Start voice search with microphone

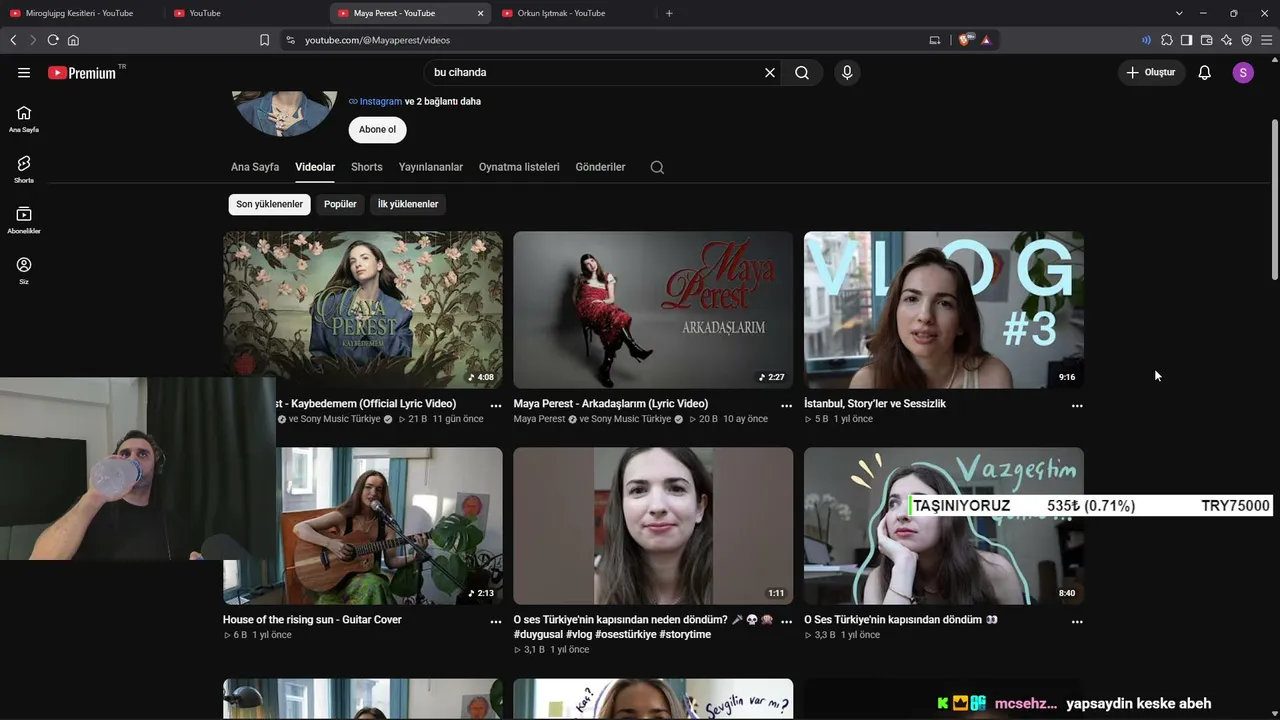point(847,73)
